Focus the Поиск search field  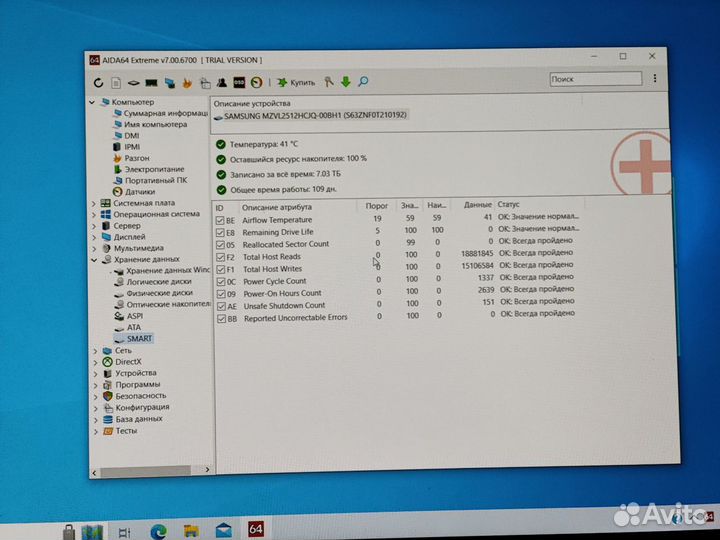click(x=595, y=79)
